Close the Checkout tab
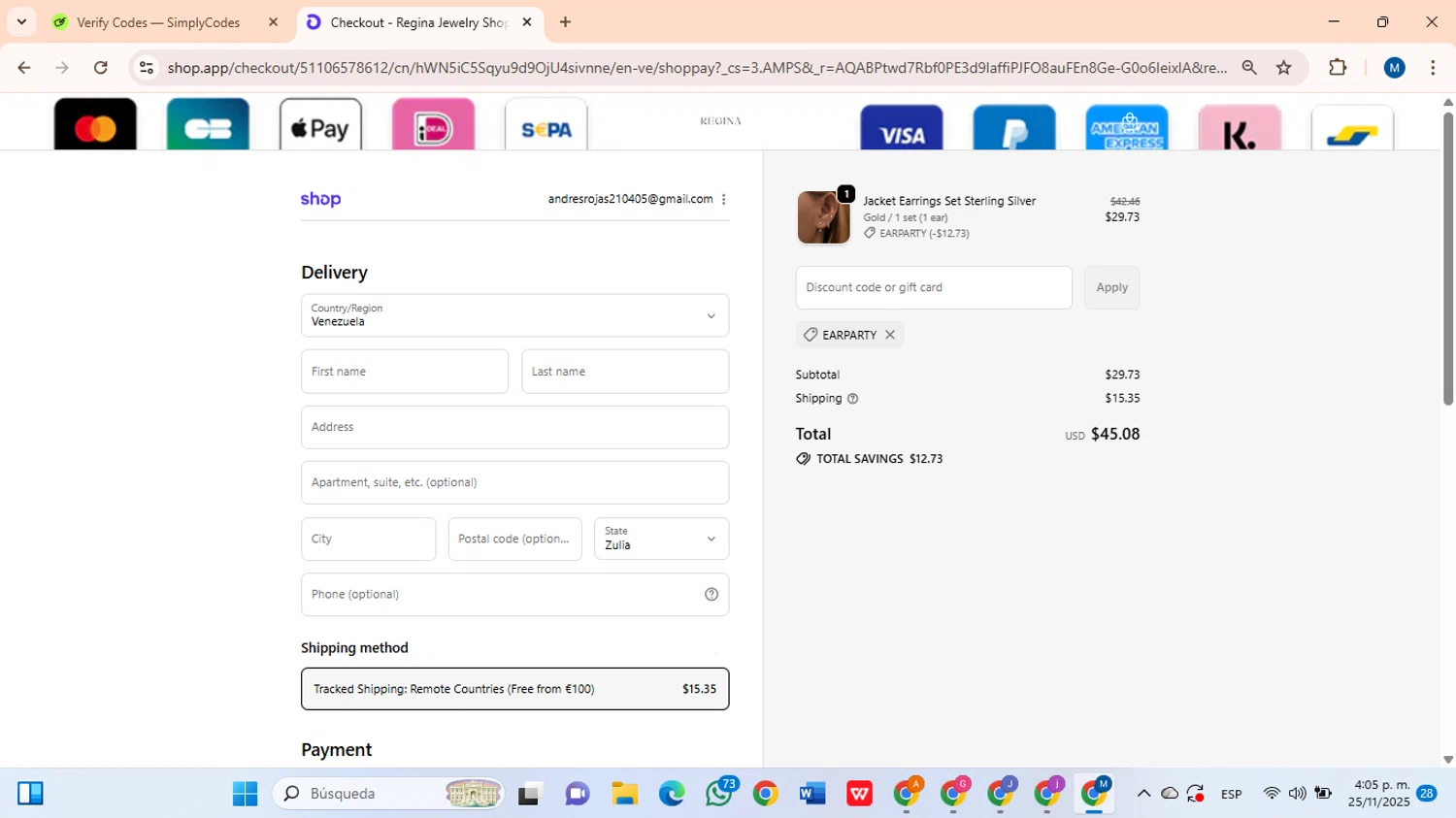This screenshot has height=818, width=1456. [527, 22]
